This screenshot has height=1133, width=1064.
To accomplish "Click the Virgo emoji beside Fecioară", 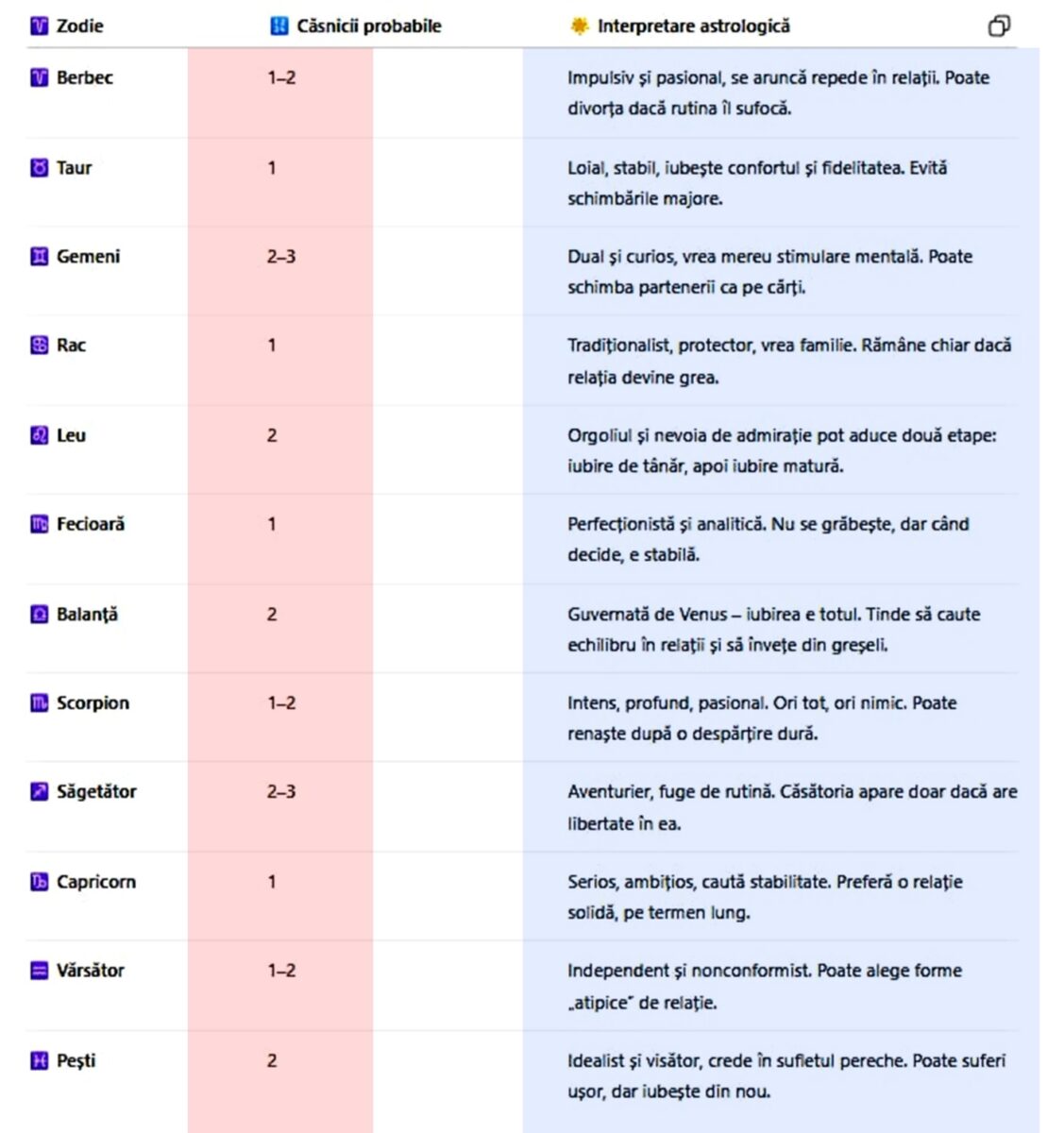I will 39,524.
